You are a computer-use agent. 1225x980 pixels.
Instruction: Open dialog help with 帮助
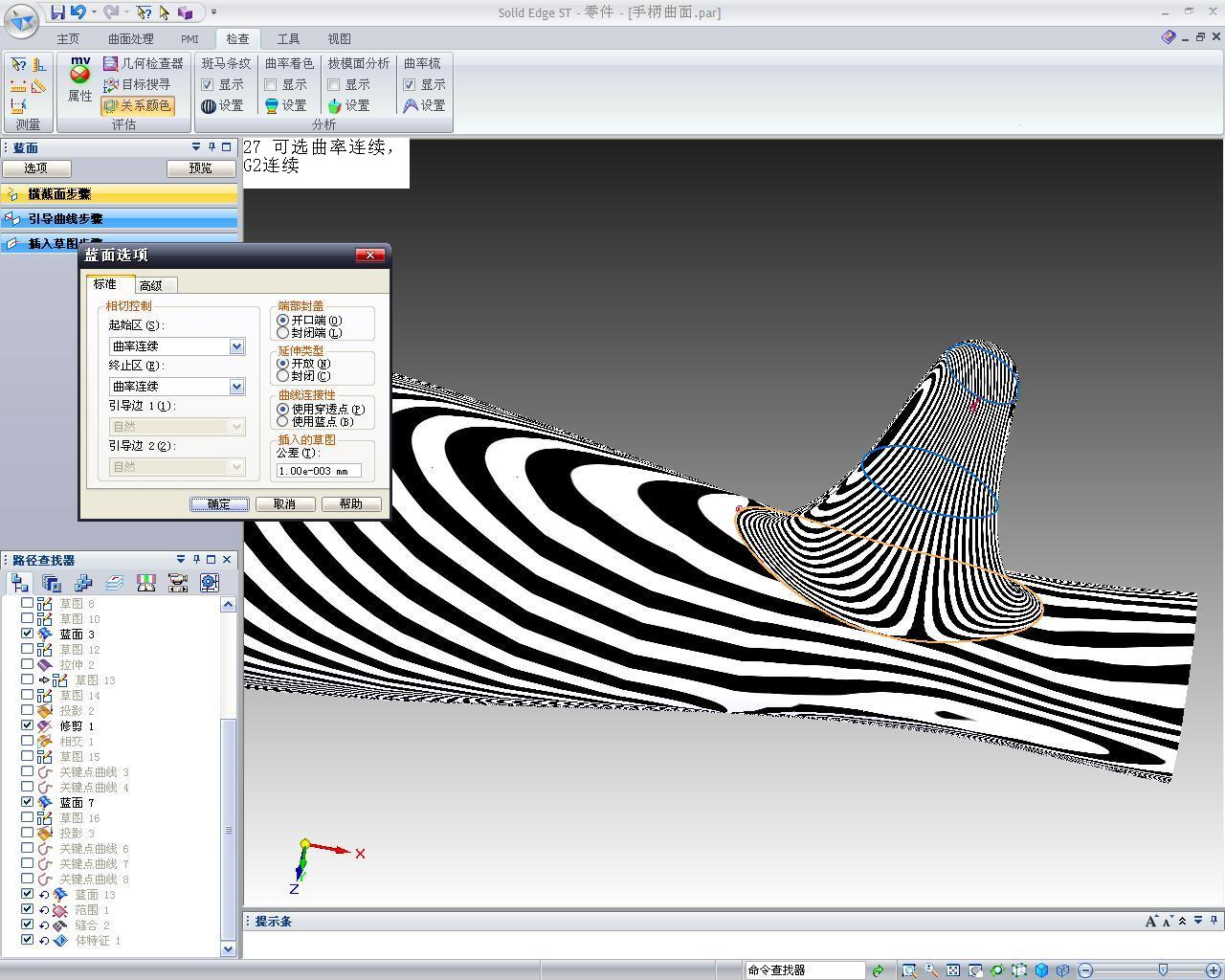(x=351, y=503)
